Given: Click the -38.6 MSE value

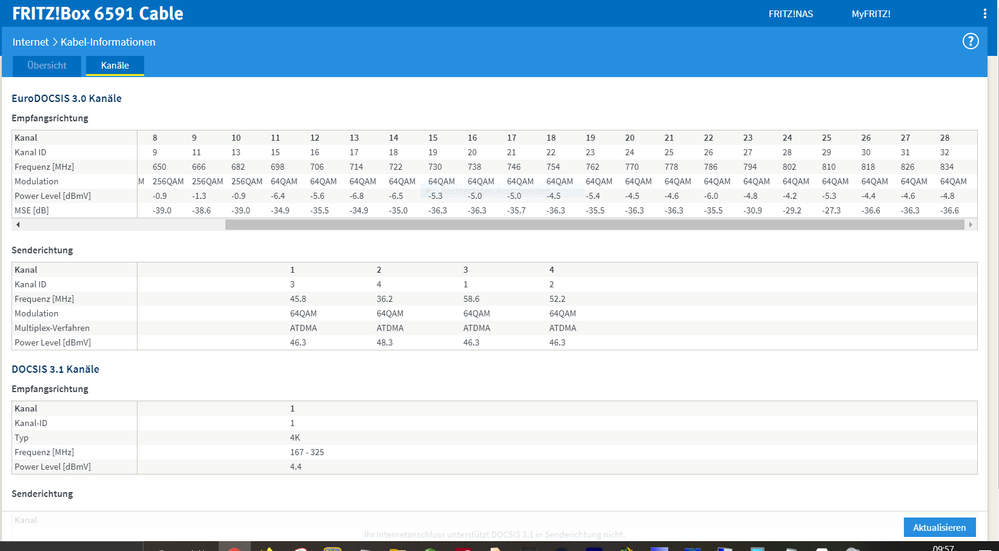Looking at the screenshot, I should pos(201,211).
